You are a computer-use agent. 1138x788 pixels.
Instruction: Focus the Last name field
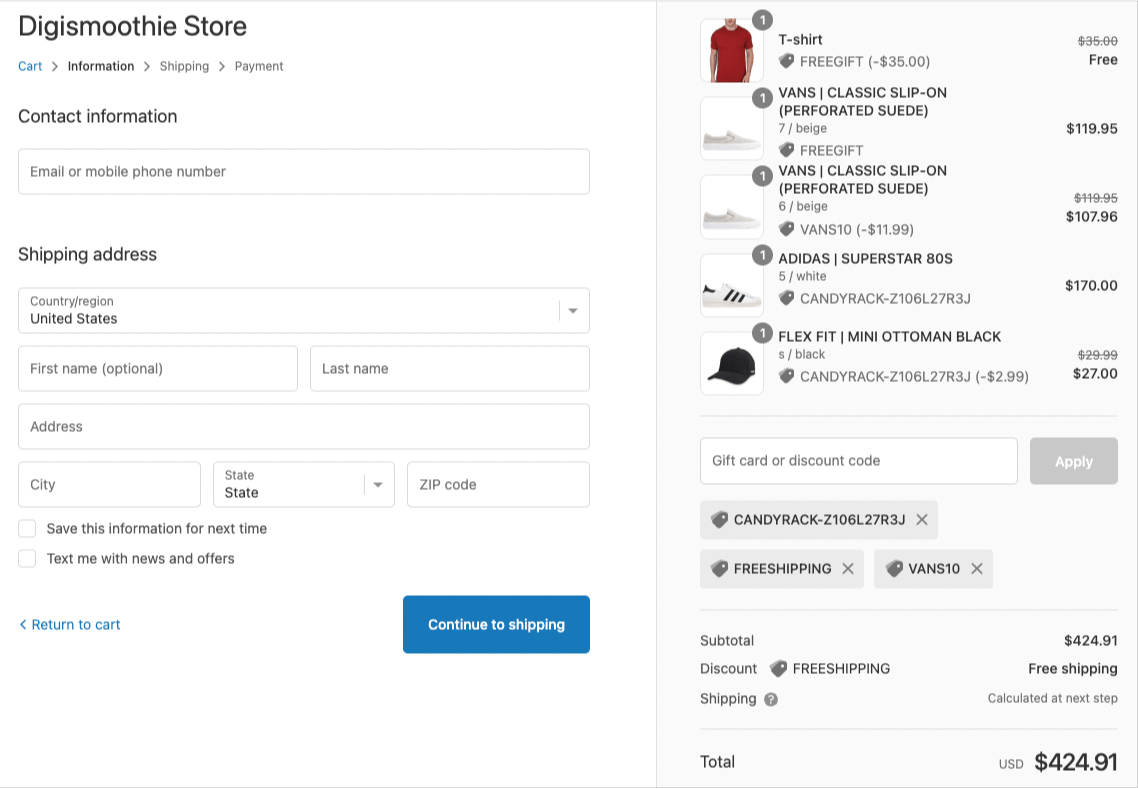pos(450,369)
